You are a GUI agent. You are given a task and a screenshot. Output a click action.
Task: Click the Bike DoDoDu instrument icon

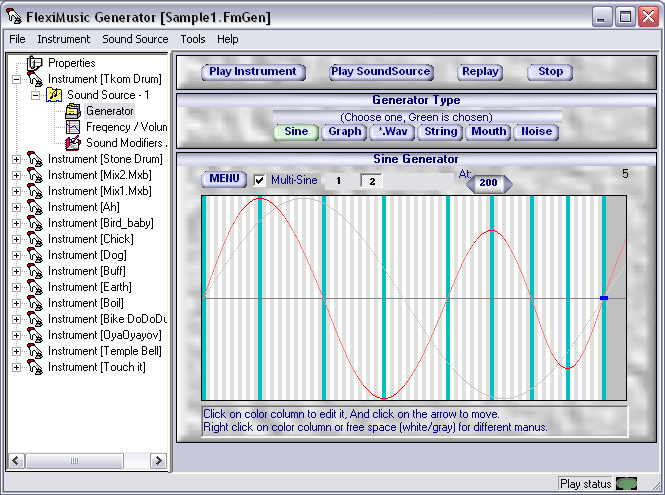pos(35,319)
